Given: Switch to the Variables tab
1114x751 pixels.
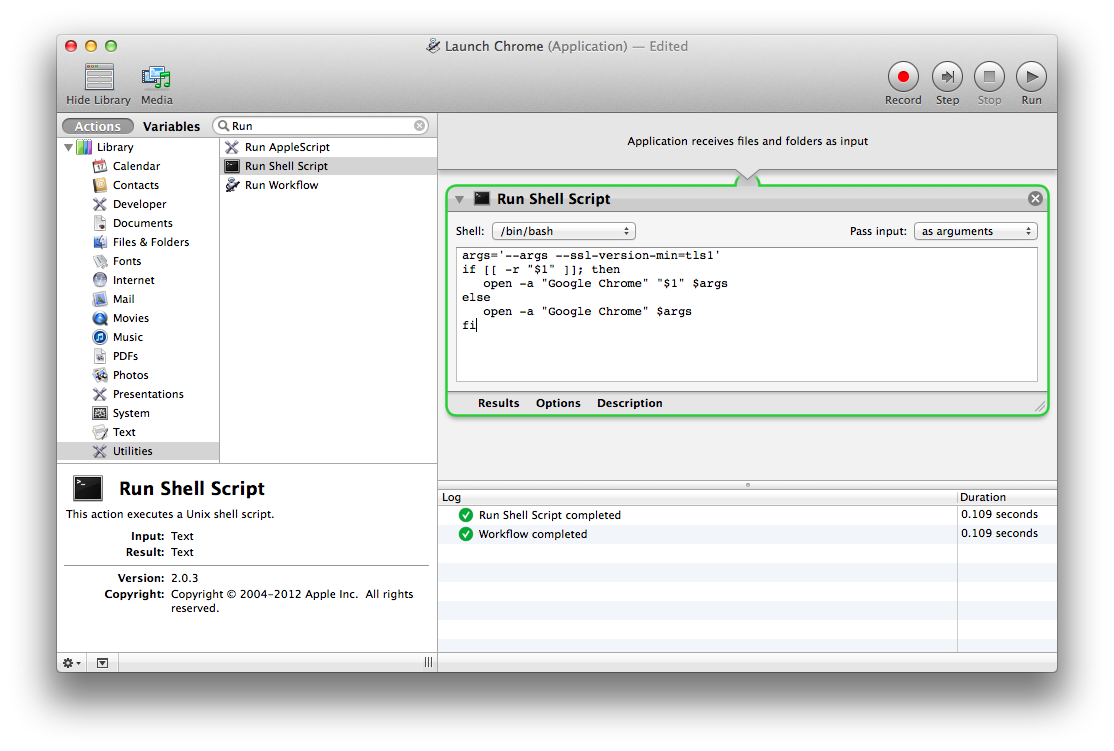Looking at the screenshot, I should 171,126.
